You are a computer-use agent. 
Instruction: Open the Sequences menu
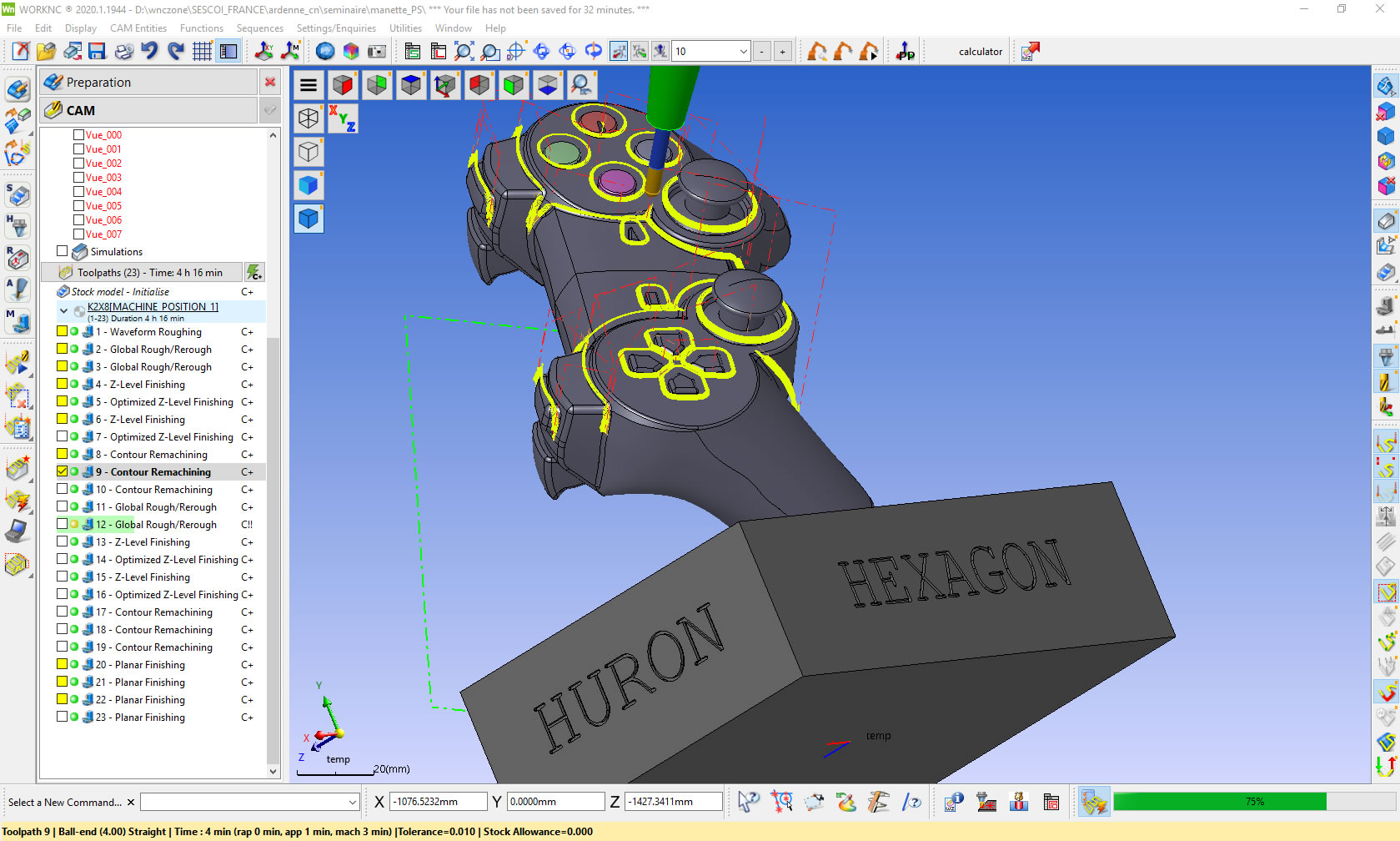pos(259,28)
